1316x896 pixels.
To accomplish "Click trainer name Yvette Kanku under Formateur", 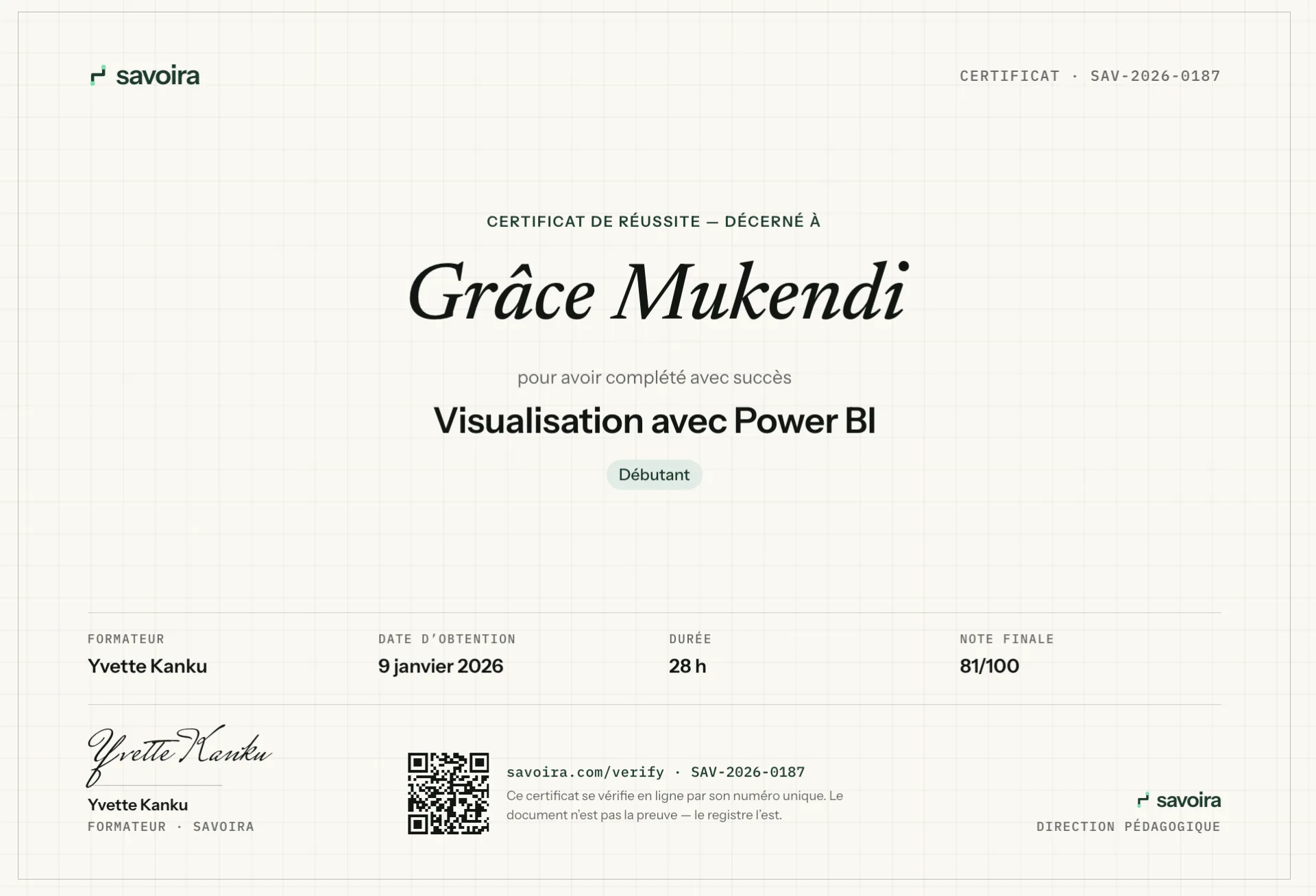I will (147, 666).
